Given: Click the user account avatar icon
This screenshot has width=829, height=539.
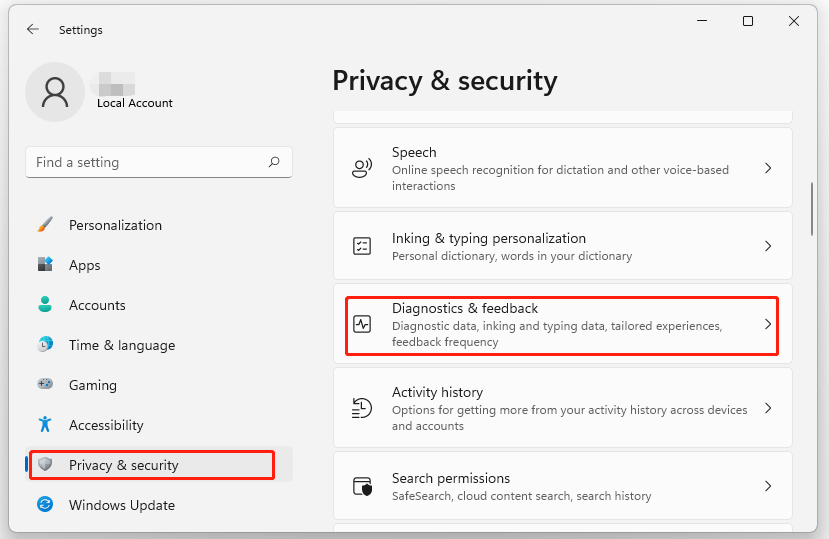Looking at the screenshot, I should point(55,91).
